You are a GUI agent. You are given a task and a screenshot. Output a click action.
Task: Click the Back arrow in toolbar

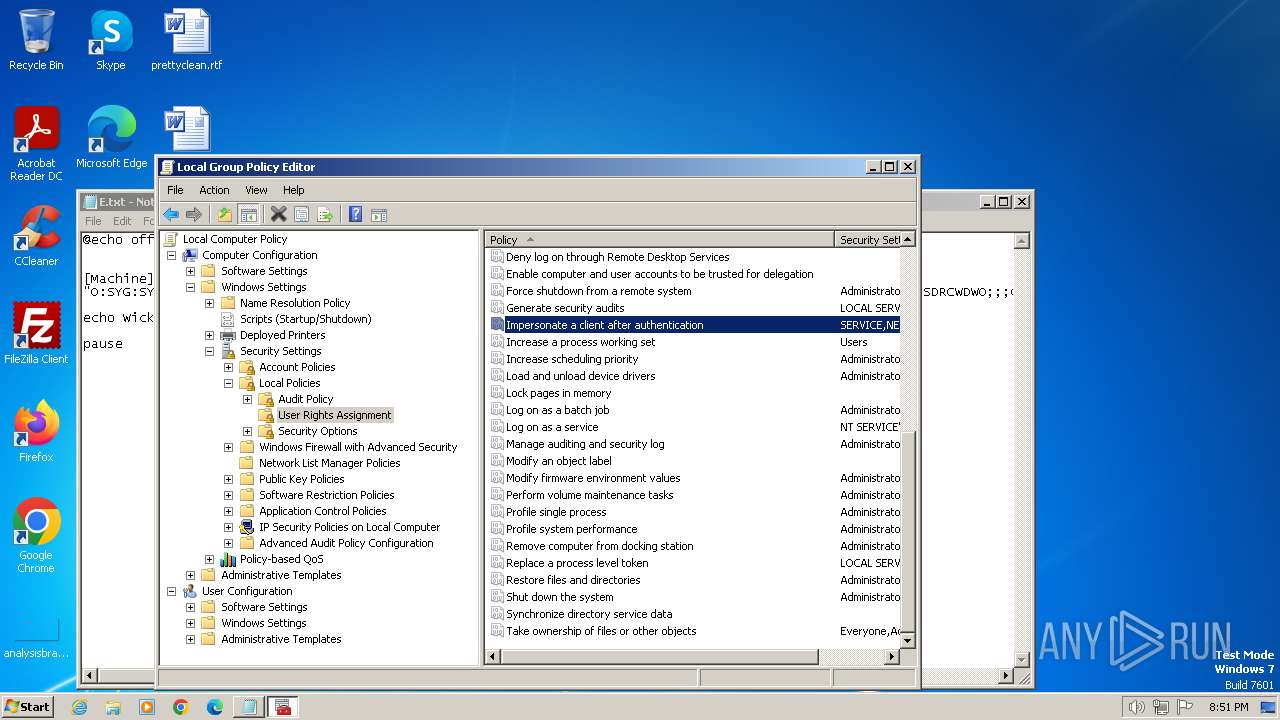coord(171,214)
